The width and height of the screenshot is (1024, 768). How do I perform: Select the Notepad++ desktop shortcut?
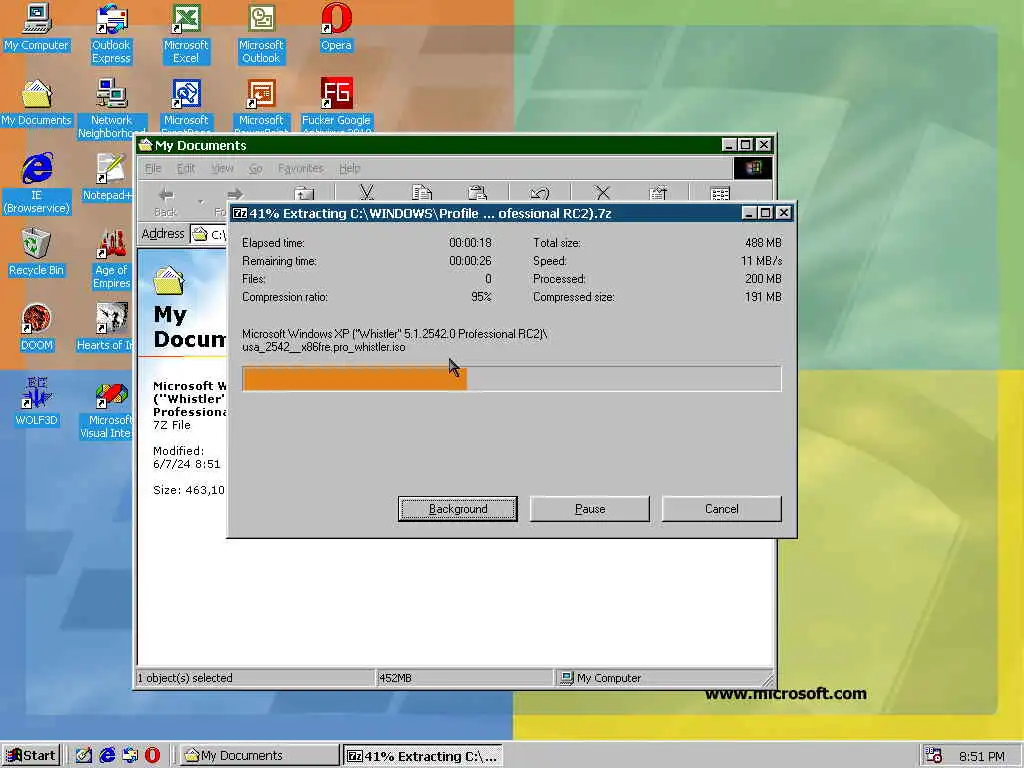(110, 177)
